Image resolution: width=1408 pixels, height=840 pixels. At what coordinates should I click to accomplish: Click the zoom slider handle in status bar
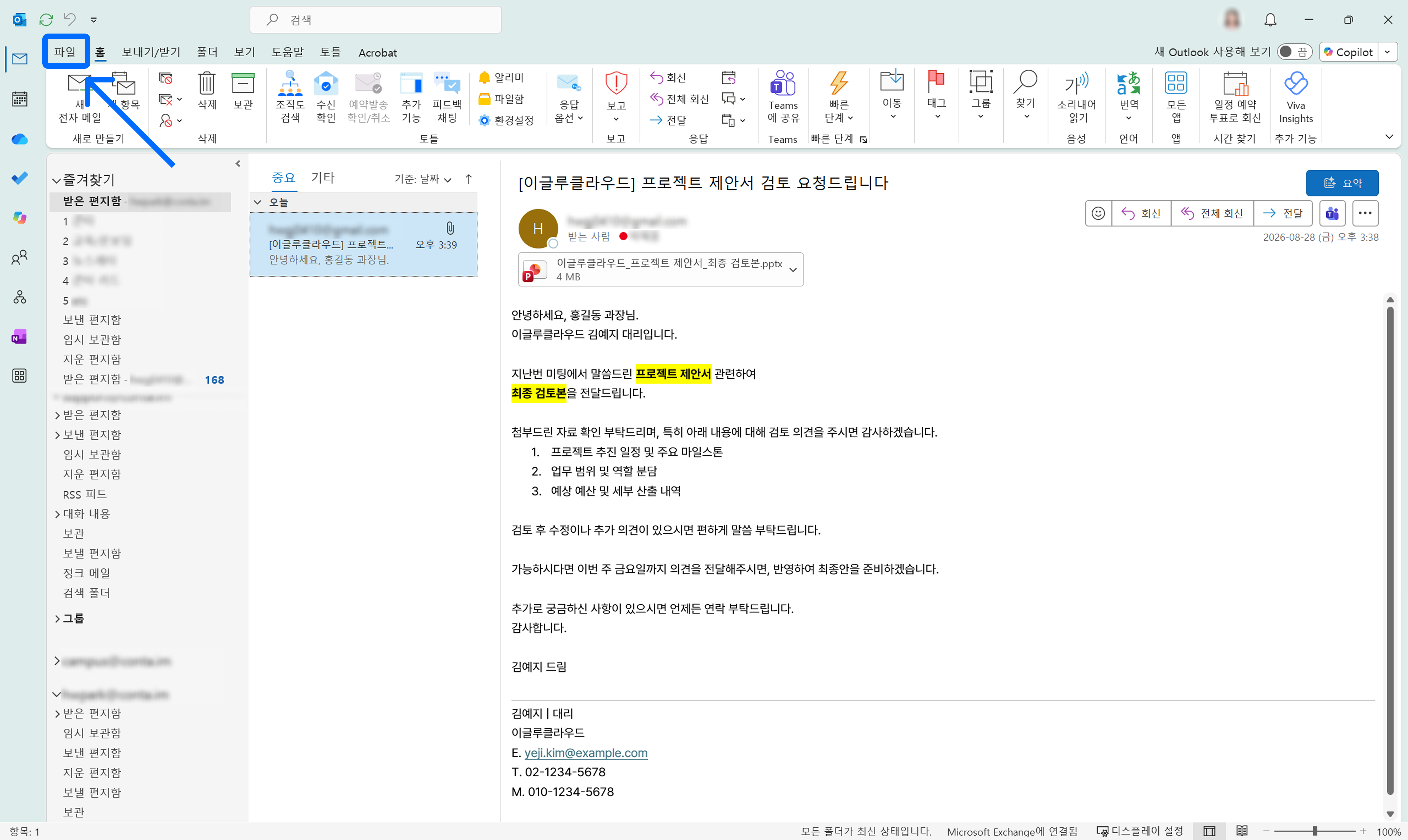(1314, 831)
